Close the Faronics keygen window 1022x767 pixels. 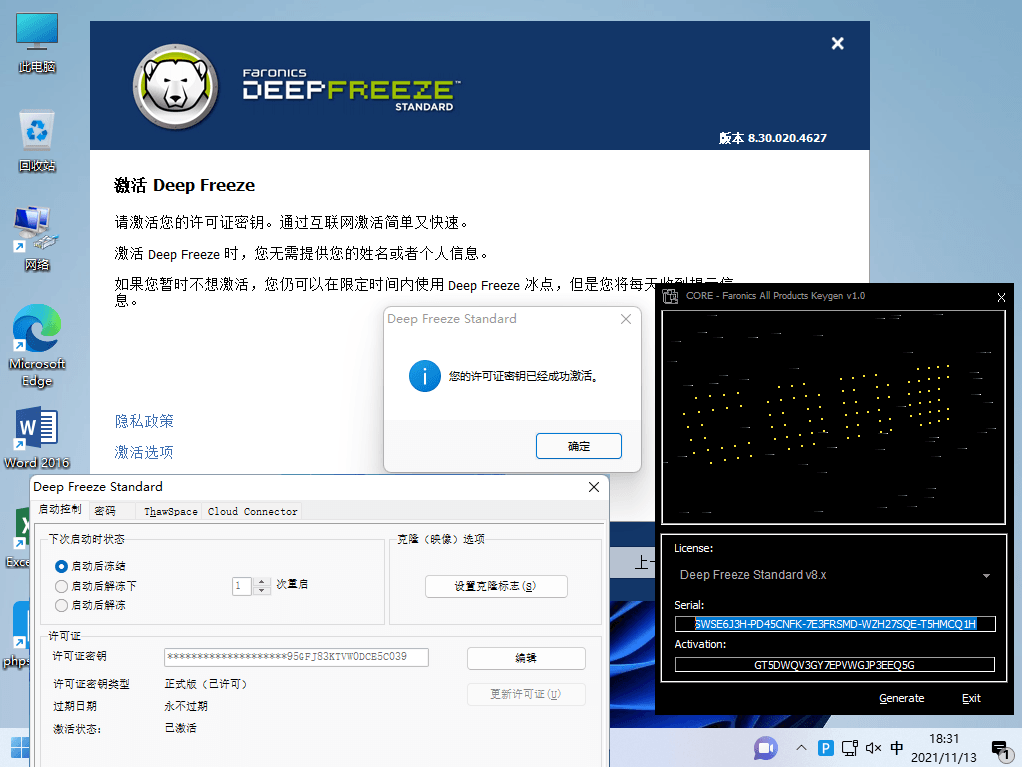[1001, 297]
